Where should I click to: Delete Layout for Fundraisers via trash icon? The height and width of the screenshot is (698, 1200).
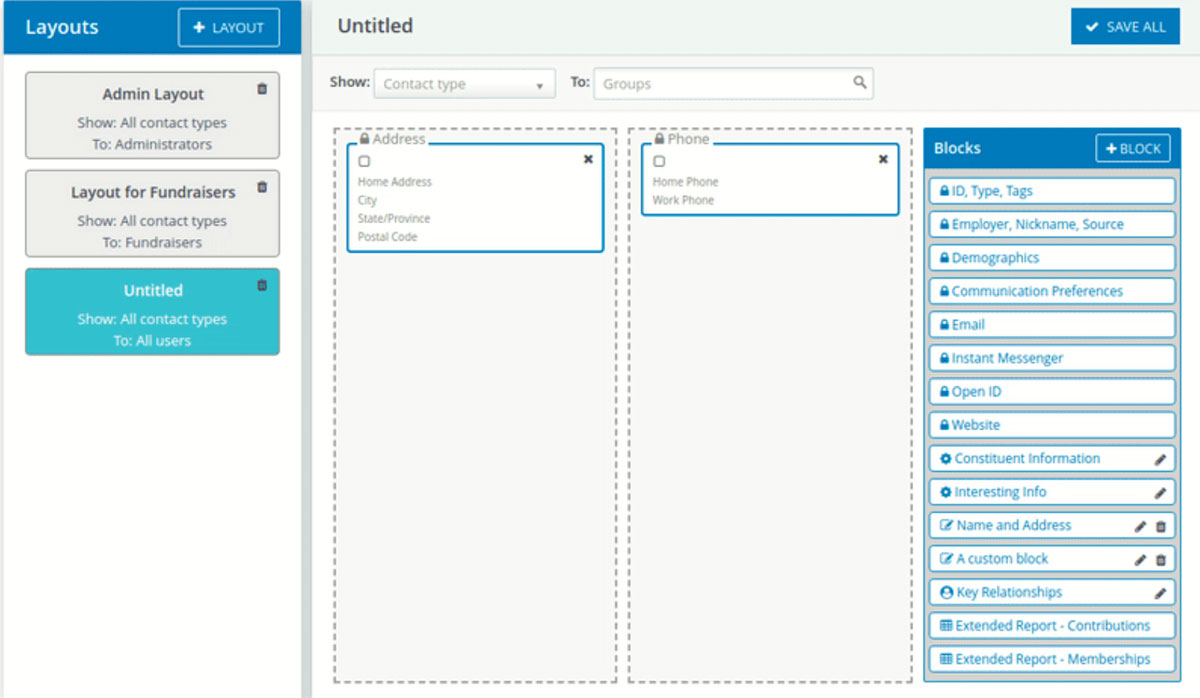[x=262, y=186]
